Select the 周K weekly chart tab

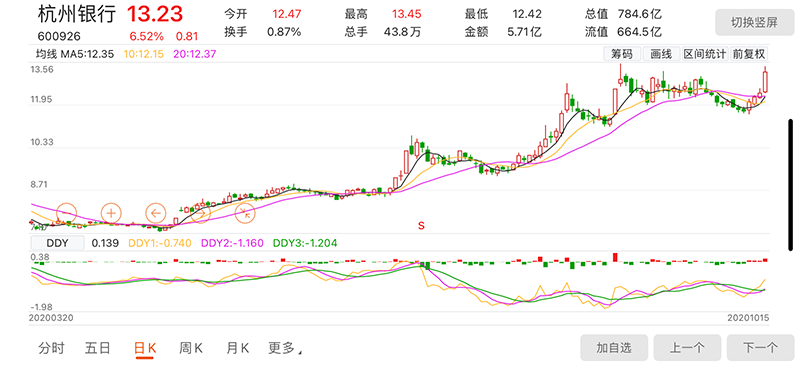pyautogui.click(x=191, y=349)
